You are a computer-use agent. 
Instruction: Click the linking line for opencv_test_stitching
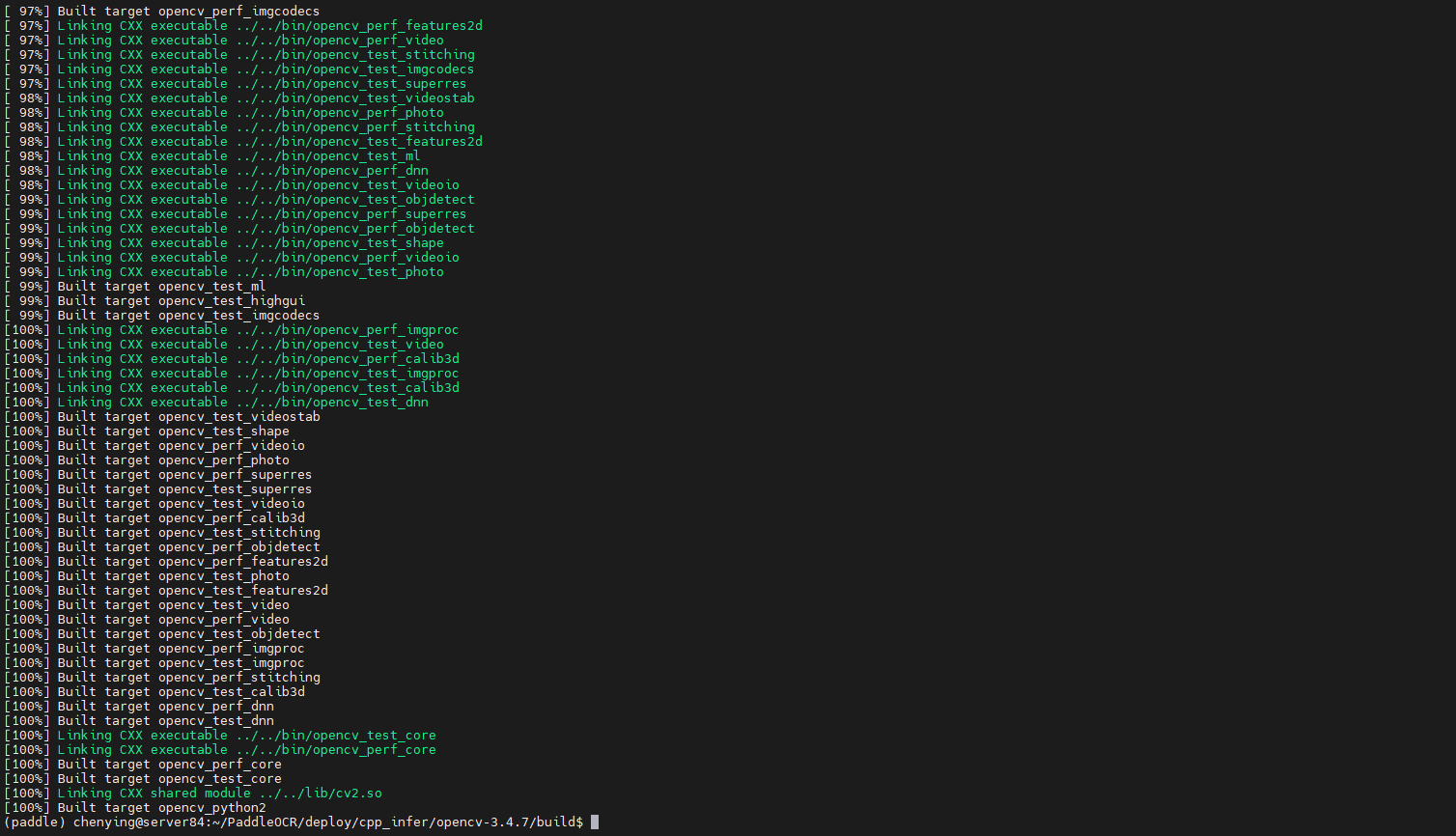point(239,55)
